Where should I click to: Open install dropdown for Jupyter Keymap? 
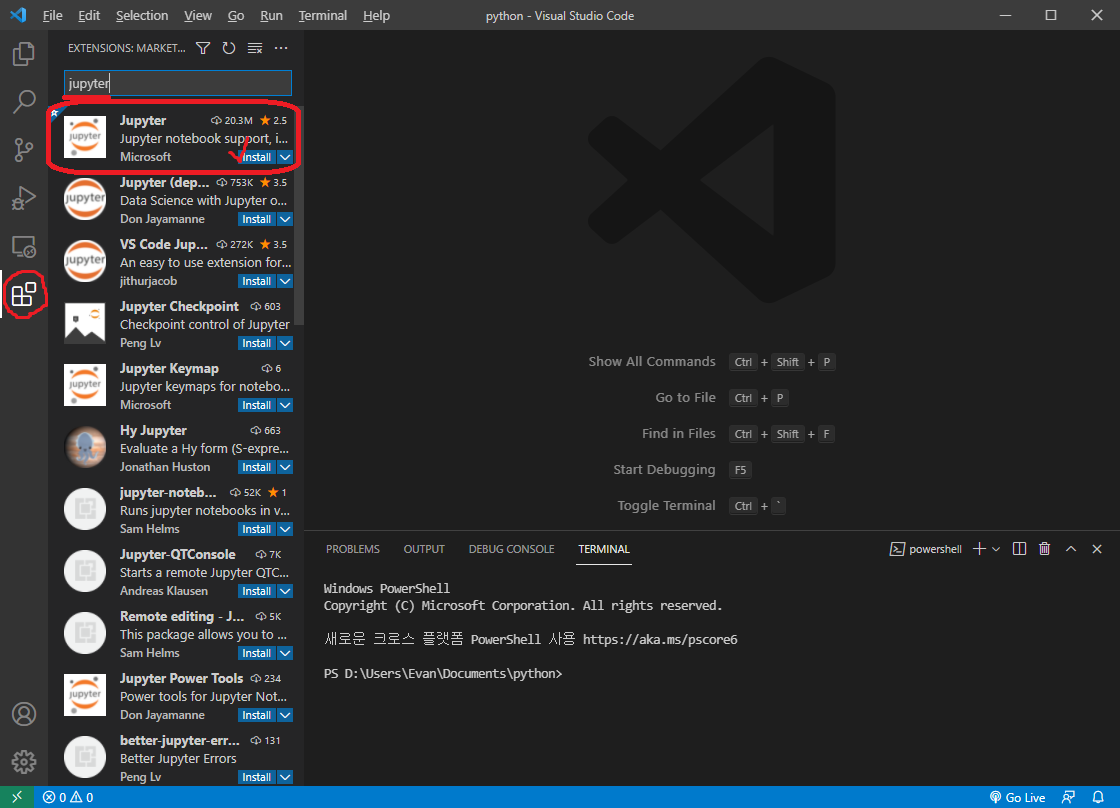[285, 405]
